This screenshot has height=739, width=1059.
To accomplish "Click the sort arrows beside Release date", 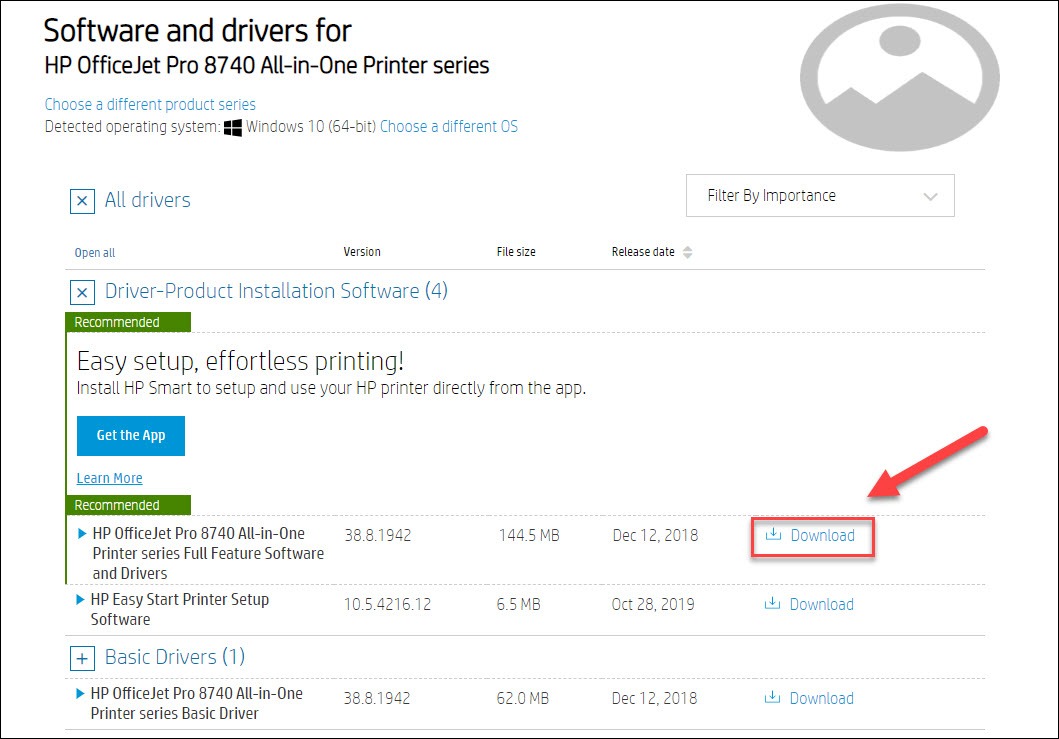I will (x=687, y=252).
